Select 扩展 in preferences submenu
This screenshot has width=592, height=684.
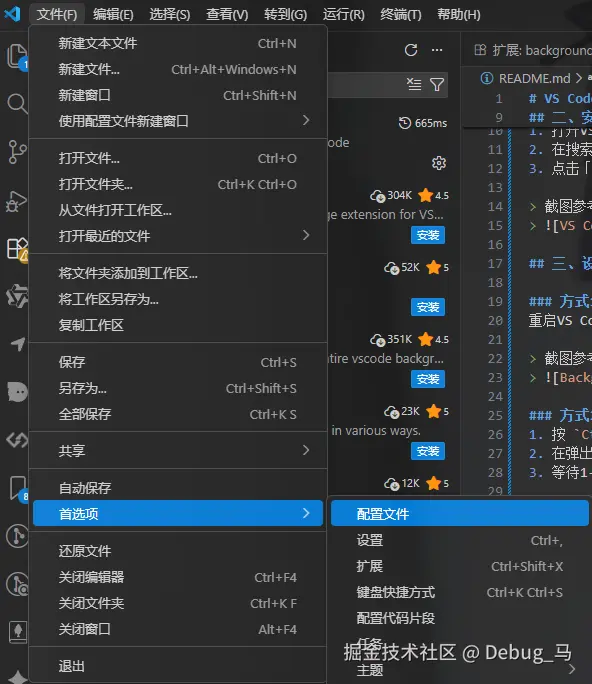459,566
